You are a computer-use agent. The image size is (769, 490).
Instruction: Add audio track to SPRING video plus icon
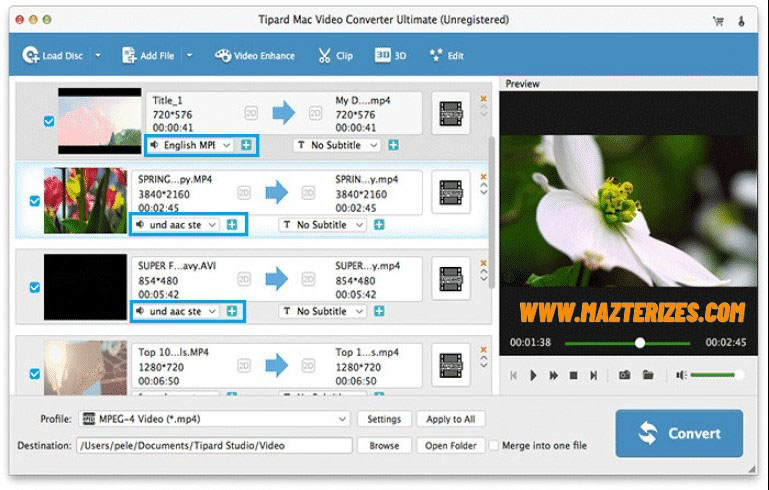232,225
